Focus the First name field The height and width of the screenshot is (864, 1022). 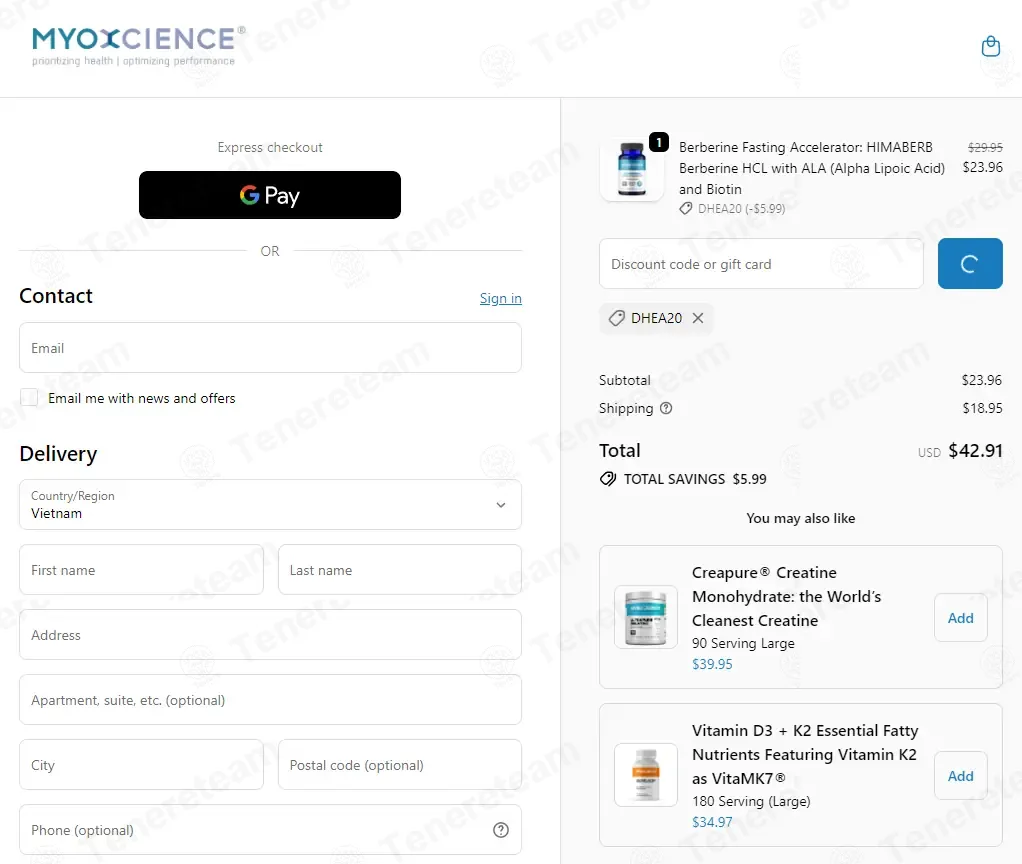[x=141, y=570]
